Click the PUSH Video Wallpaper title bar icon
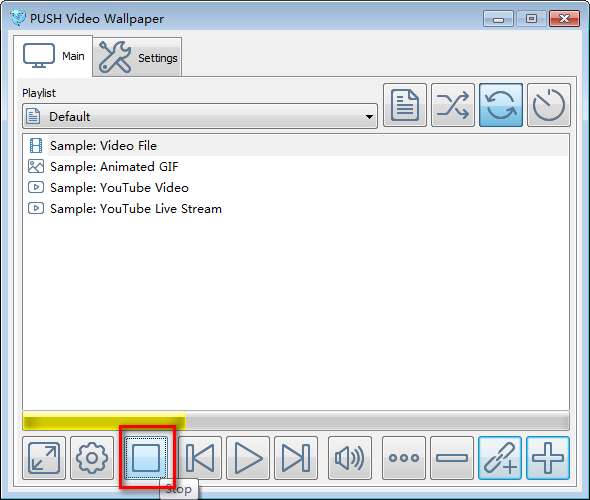This screenshot has width=590, height=500. pos(17,18)
